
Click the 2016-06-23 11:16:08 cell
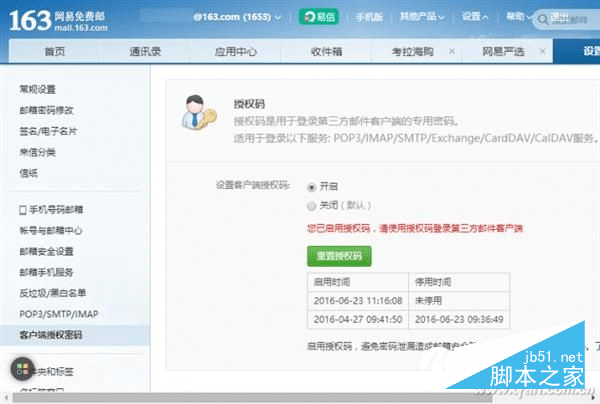click(358, 301)
